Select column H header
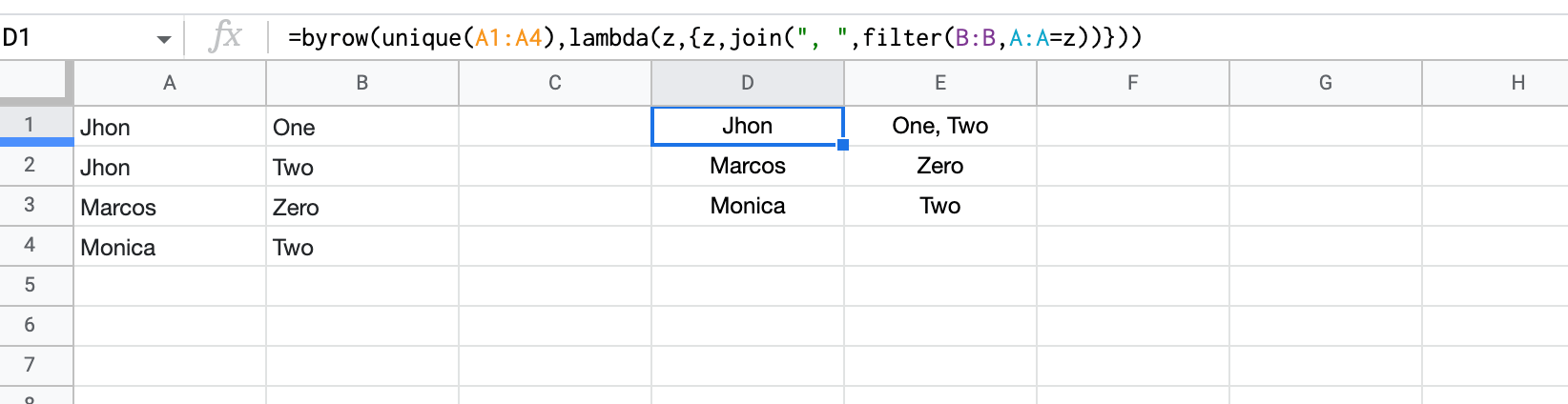The height and width of the screenshot is (404, 1568). click(1496, 83)
